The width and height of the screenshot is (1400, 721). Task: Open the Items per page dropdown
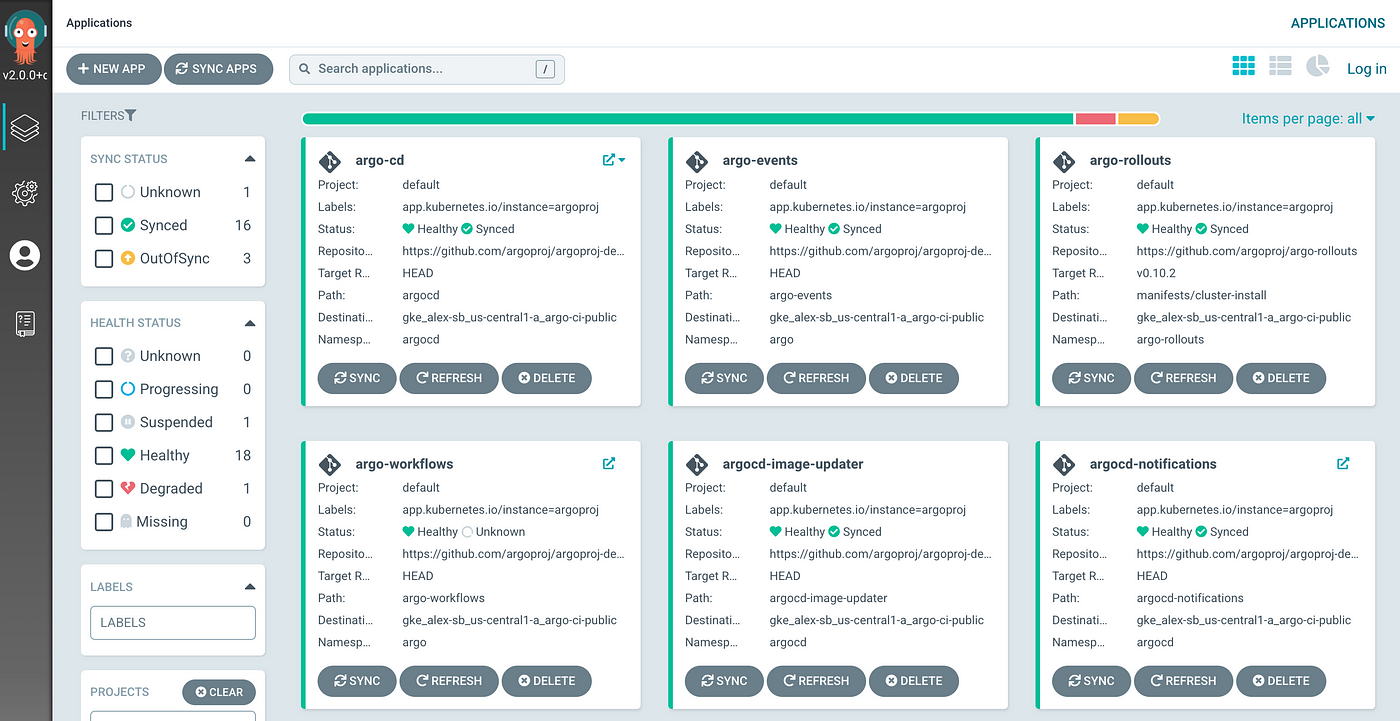click(1308, 119)
